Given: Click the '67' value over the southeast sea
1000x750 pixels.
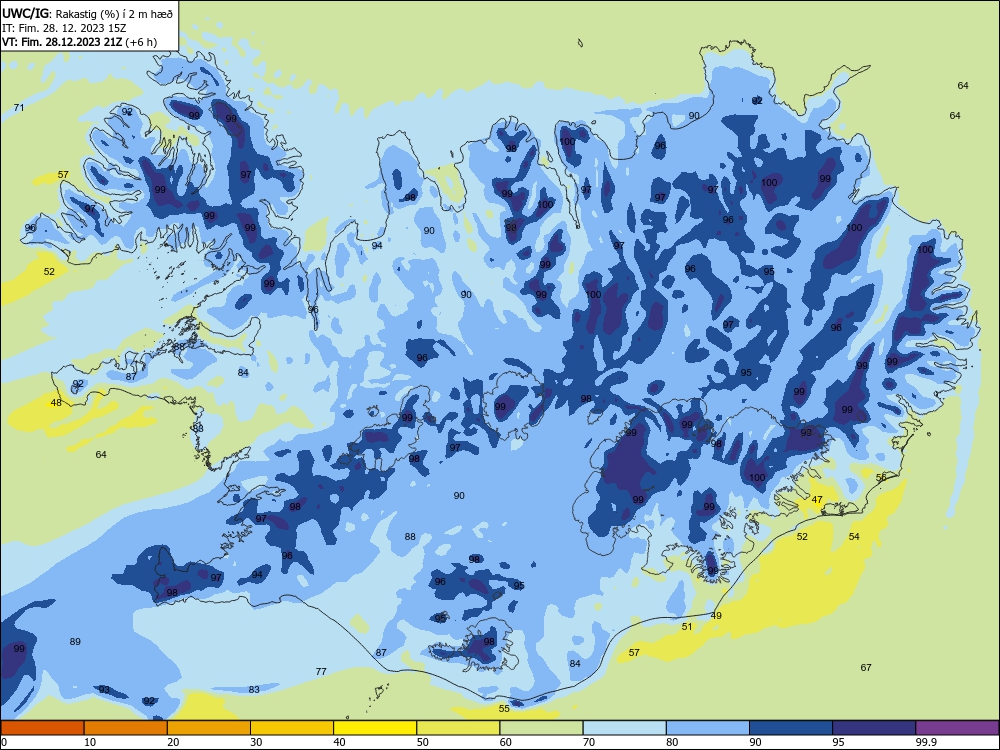Looking at the screenshot, I should click(x=865, y=668).
